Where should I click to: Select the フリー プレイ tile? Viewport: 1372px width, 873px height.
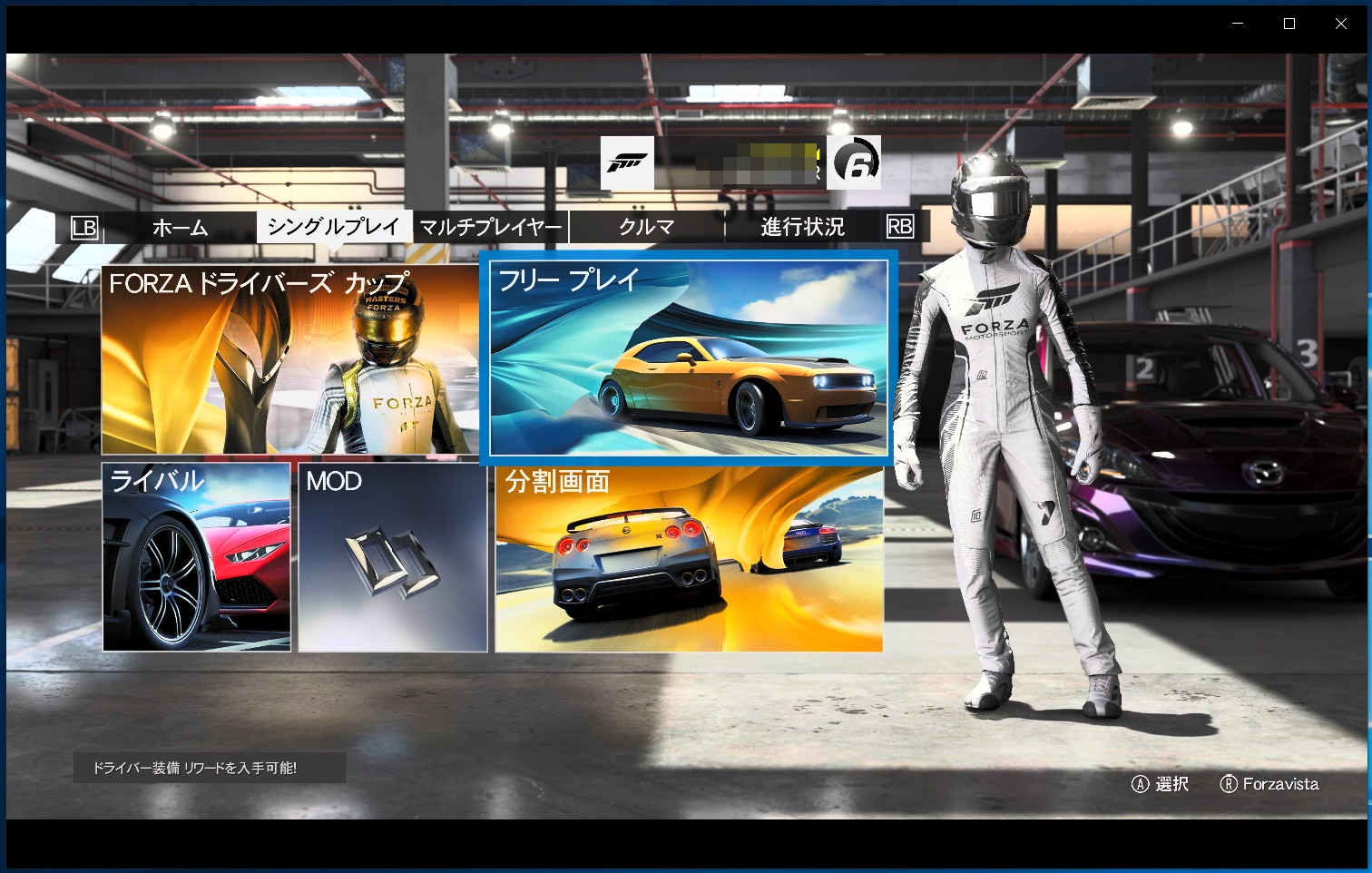(x=689, y=358)
